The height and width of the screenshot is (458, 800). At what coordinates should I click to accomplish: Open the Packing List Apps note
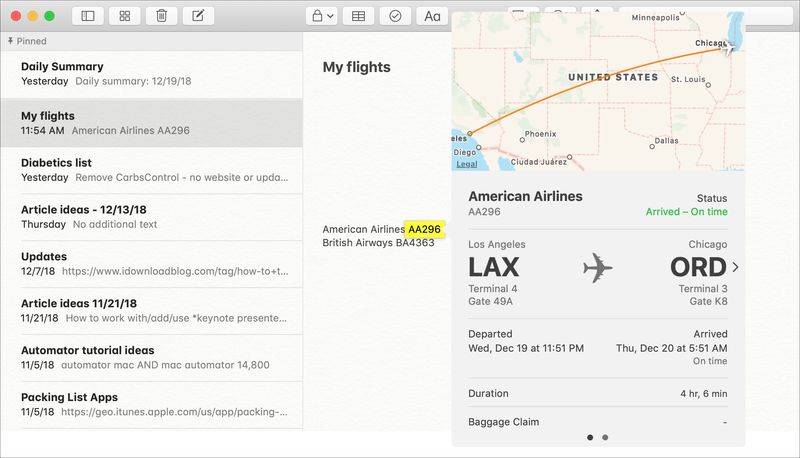tap(152, 404)
